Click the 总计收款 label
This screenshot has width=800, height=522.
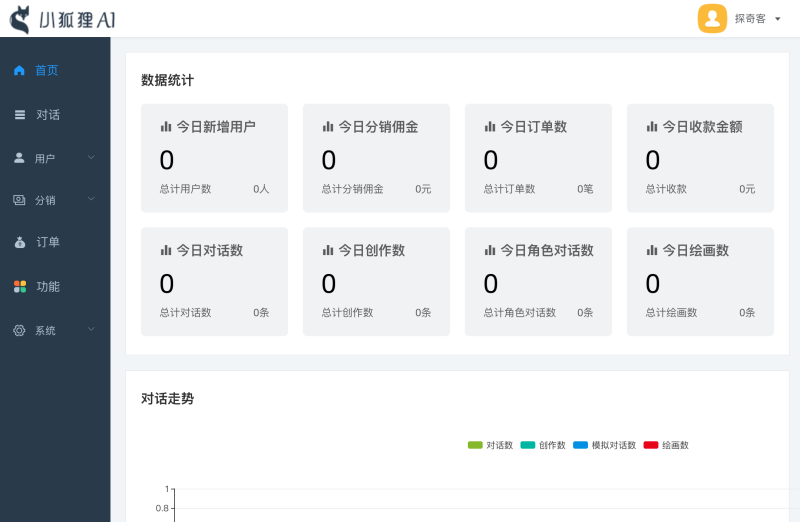(x=666, y=189)
